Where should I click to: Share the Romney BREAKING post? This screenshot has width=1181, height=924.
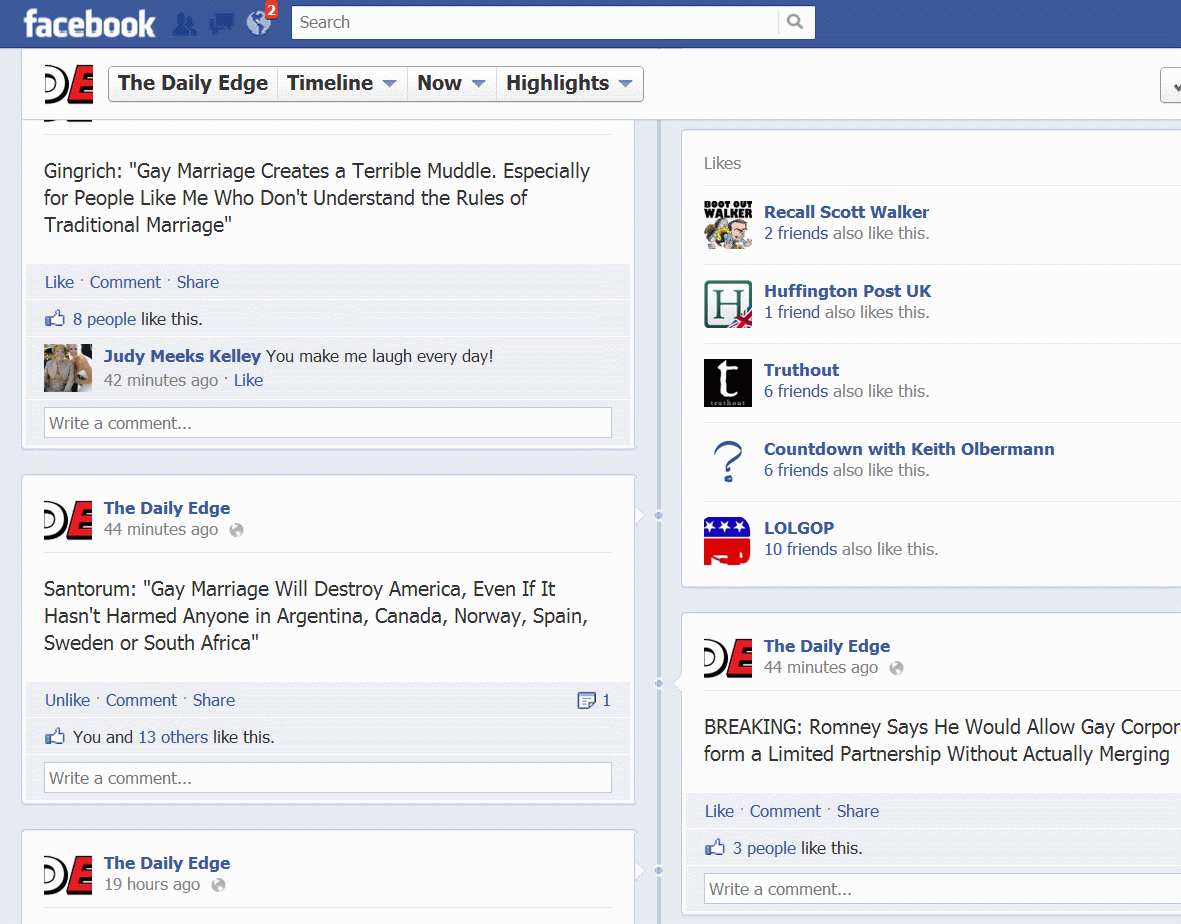857,811
